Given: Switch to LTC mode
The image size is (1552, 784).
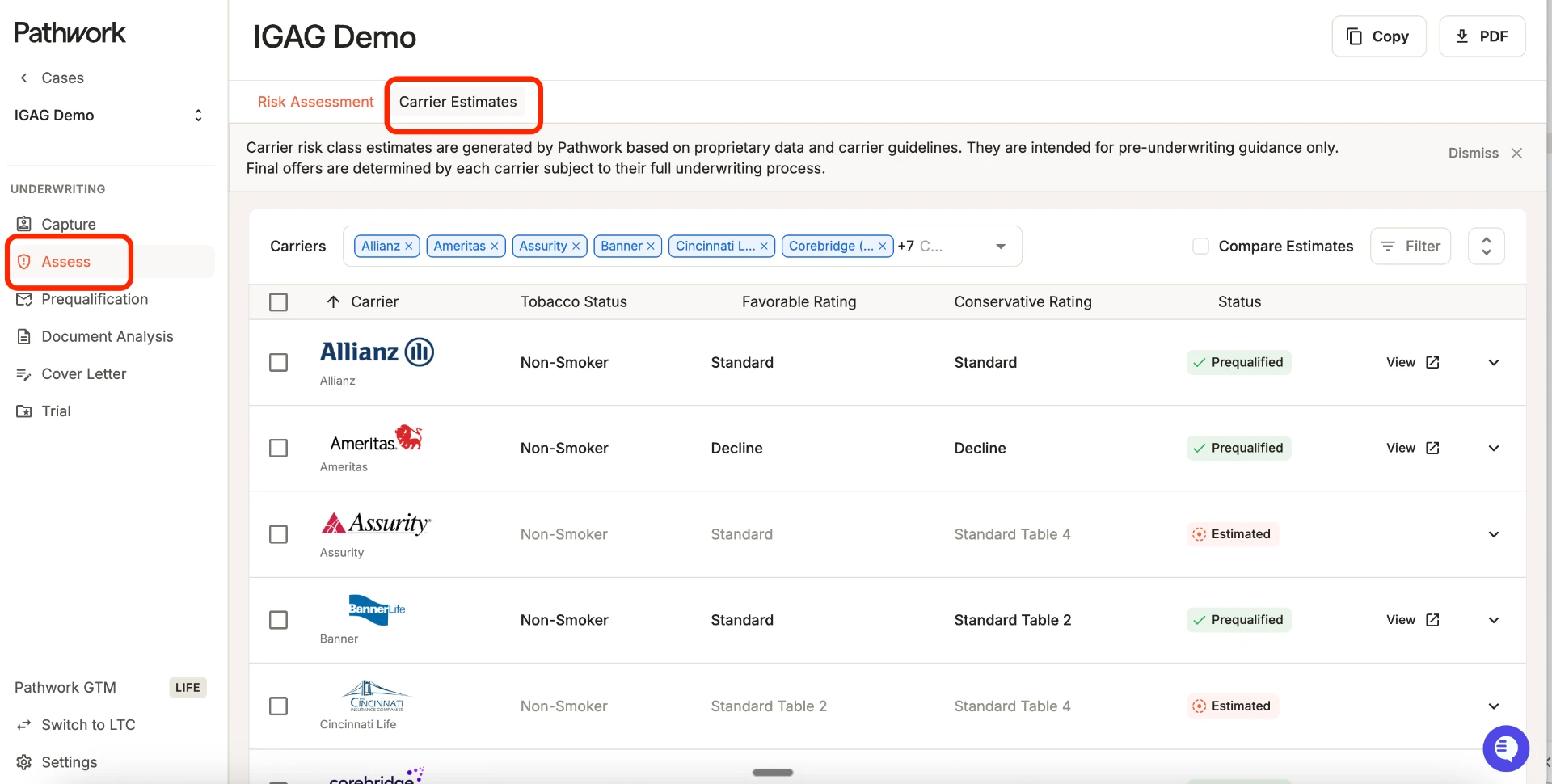Looking at the screenshot, I should 88,724.
